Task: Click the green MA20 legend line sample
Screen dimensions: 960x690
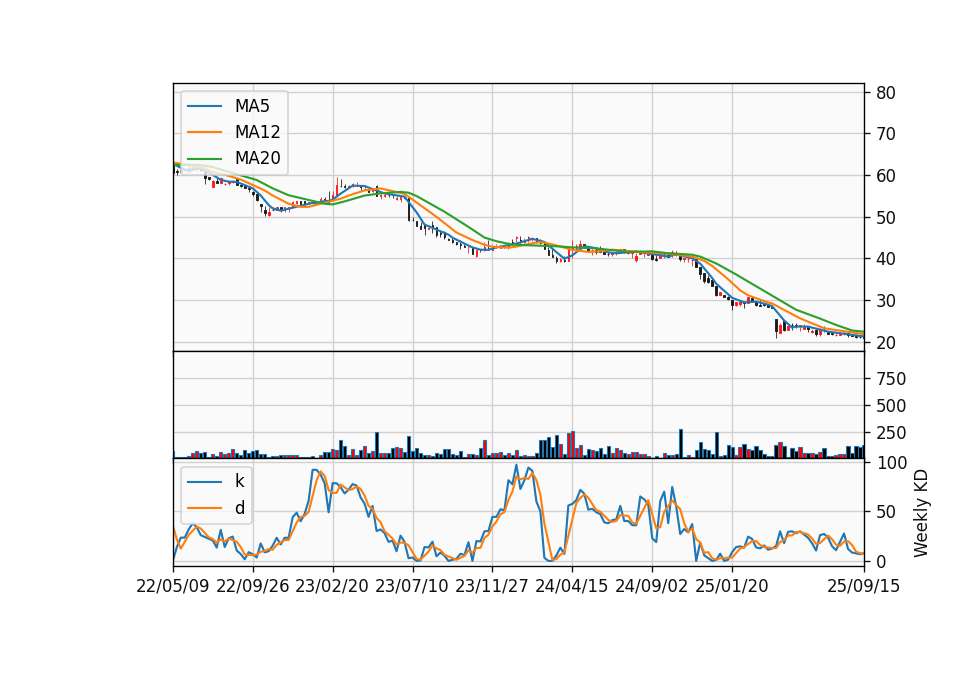Action: (x=204, y=158)
